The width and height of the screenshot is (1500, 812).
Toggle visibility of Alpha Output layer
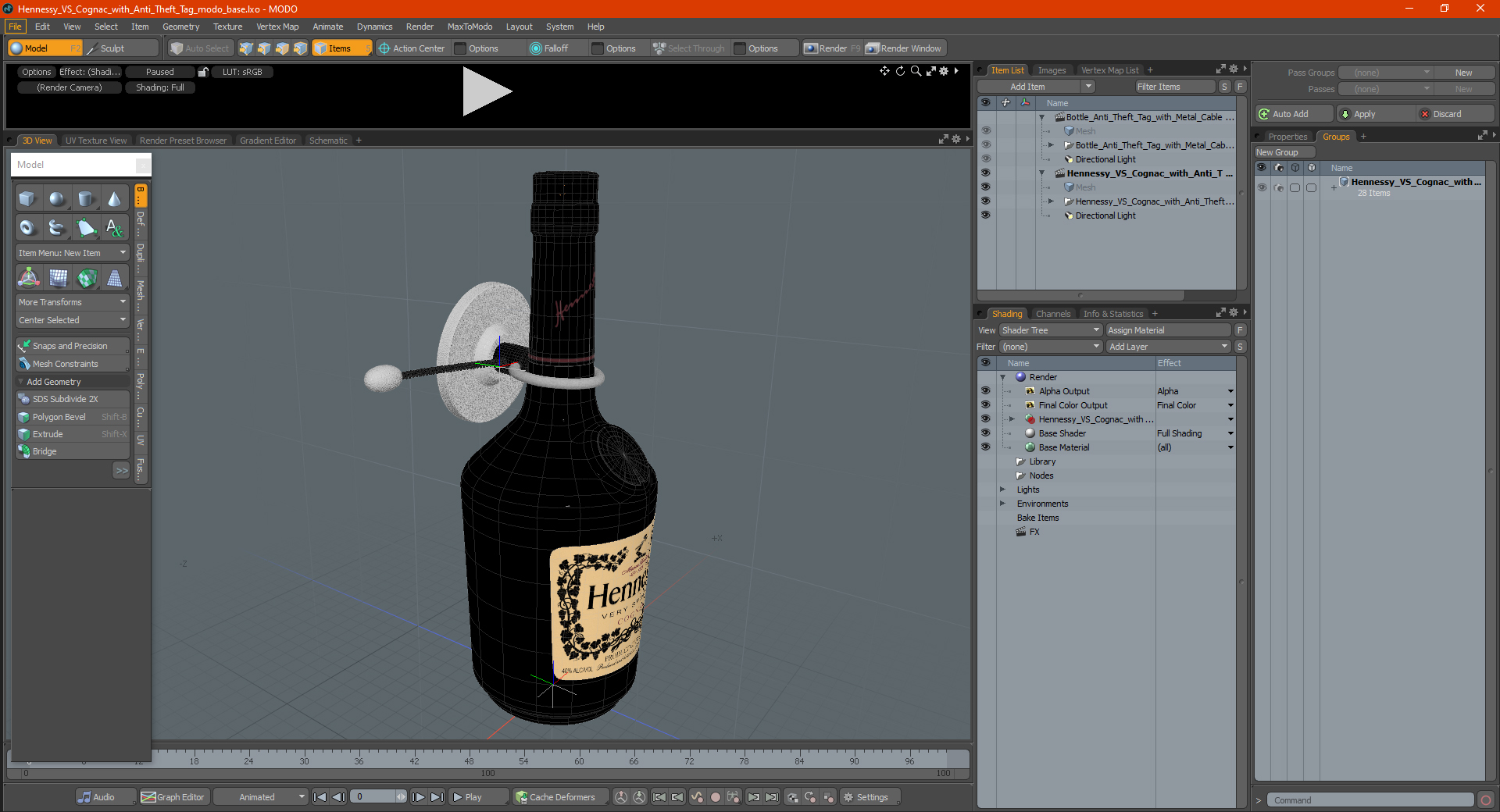985,390
